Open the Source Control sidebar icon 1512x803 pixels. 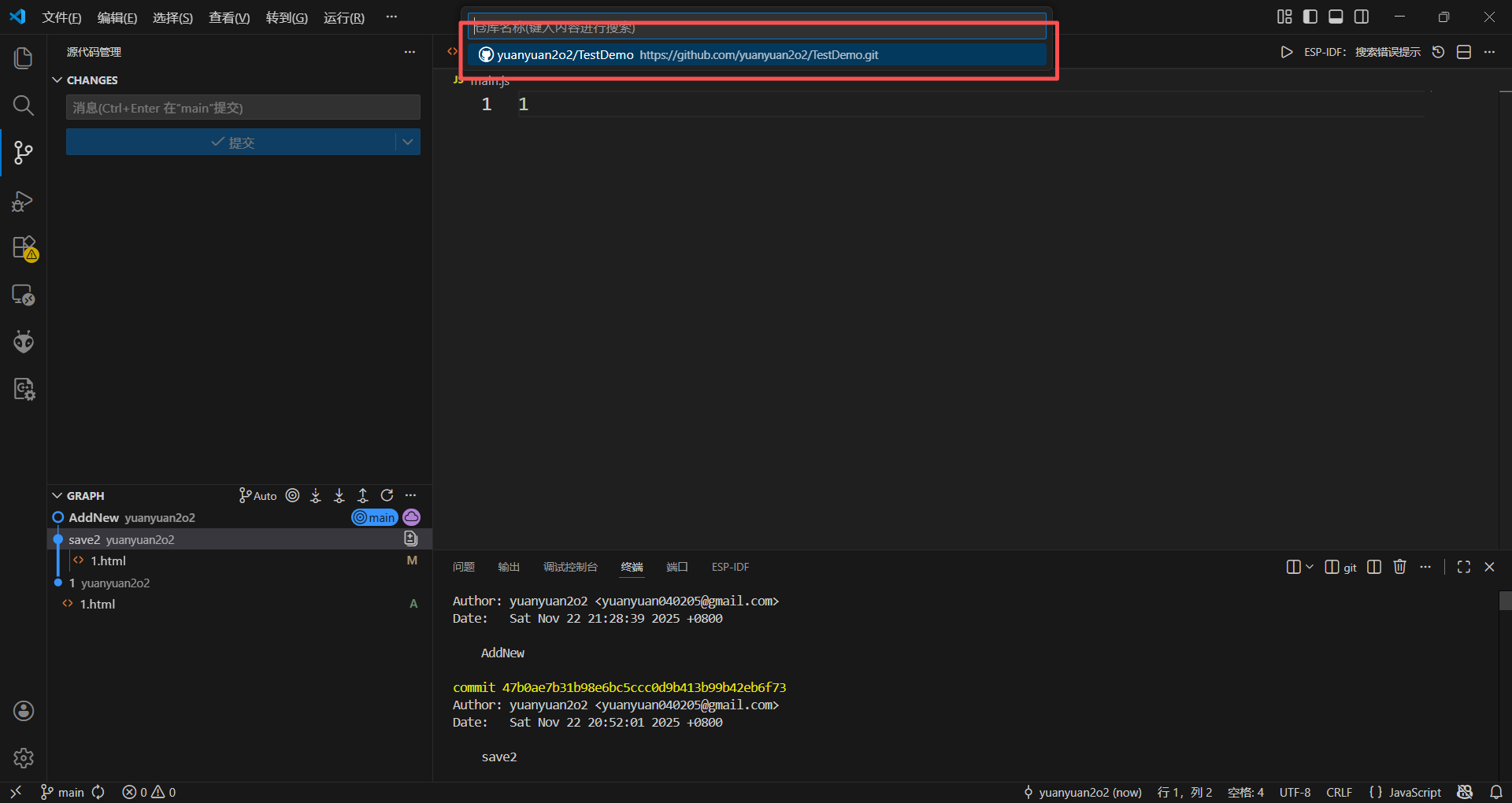coord(24,153)
